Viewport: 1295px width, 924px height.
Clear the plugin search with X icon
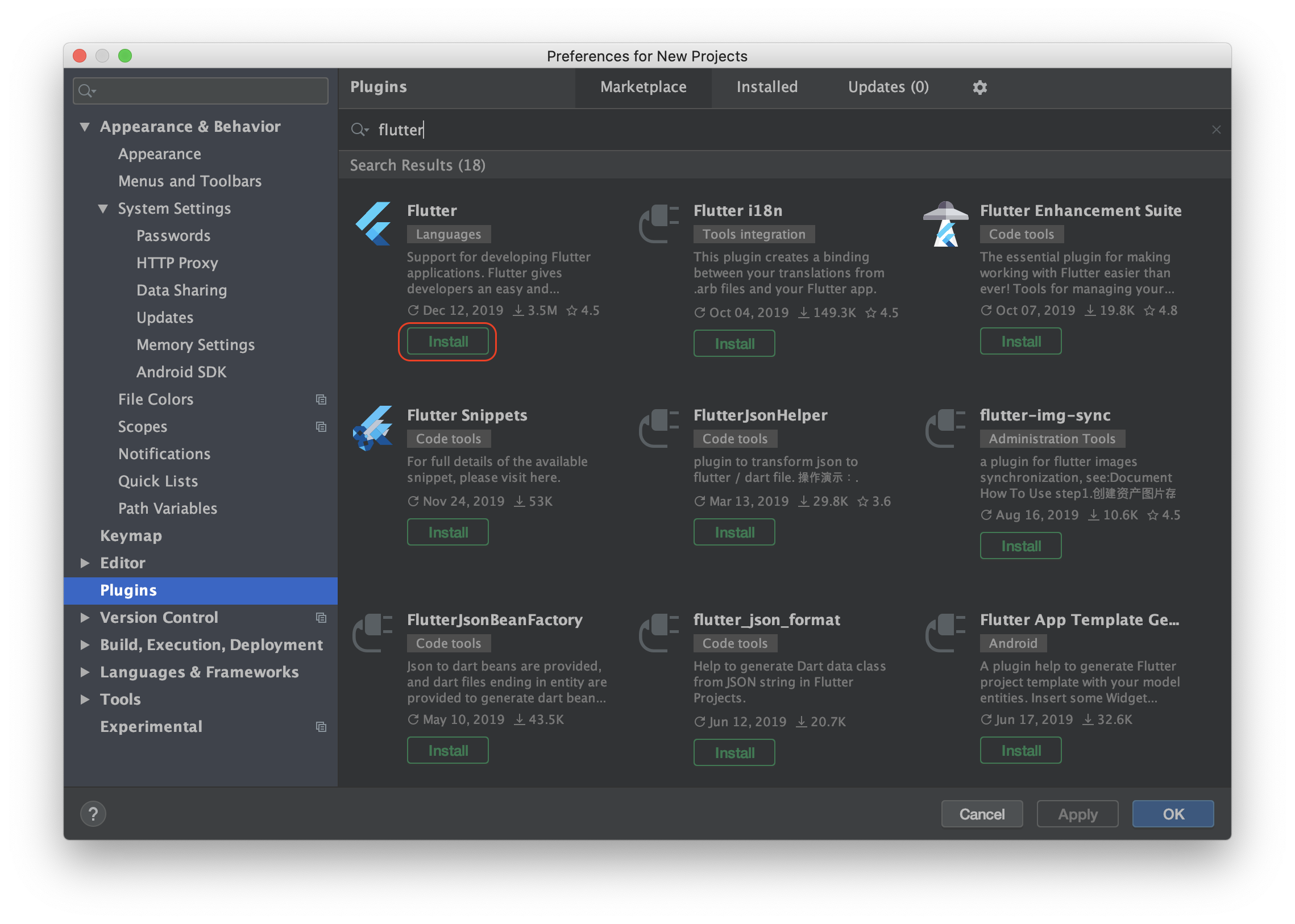(x=1217, y=130)
